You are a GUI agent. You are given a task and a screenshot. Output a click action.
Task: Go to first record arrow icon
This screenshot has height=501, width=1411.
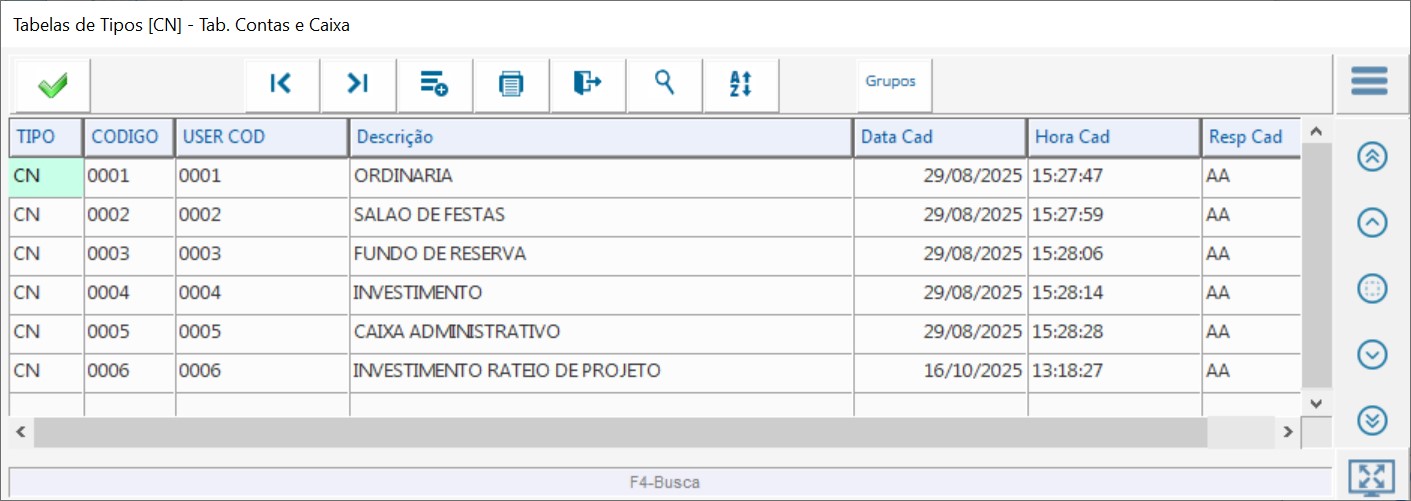(x=281, y=84)
